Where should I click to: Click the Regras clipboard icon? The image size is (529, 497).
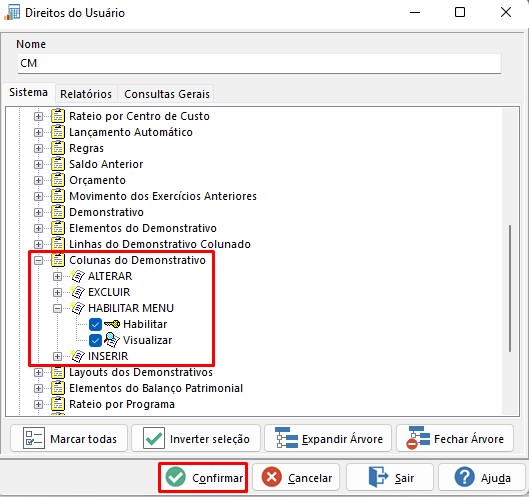click(58, 148)
